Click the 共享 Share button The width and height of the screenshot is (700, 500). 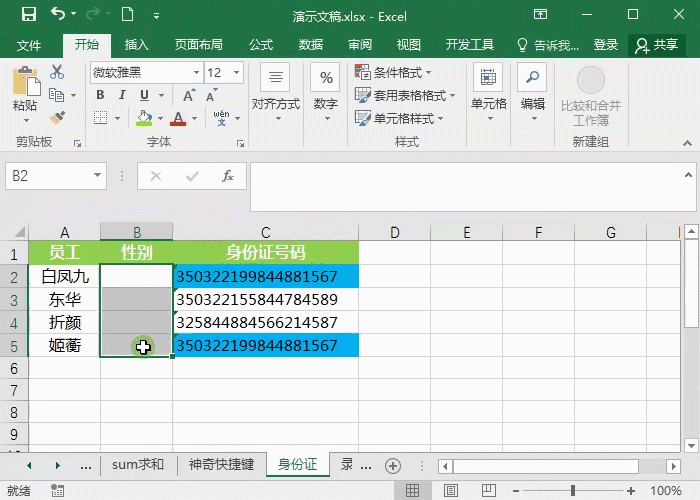click(x=657, y=45)
